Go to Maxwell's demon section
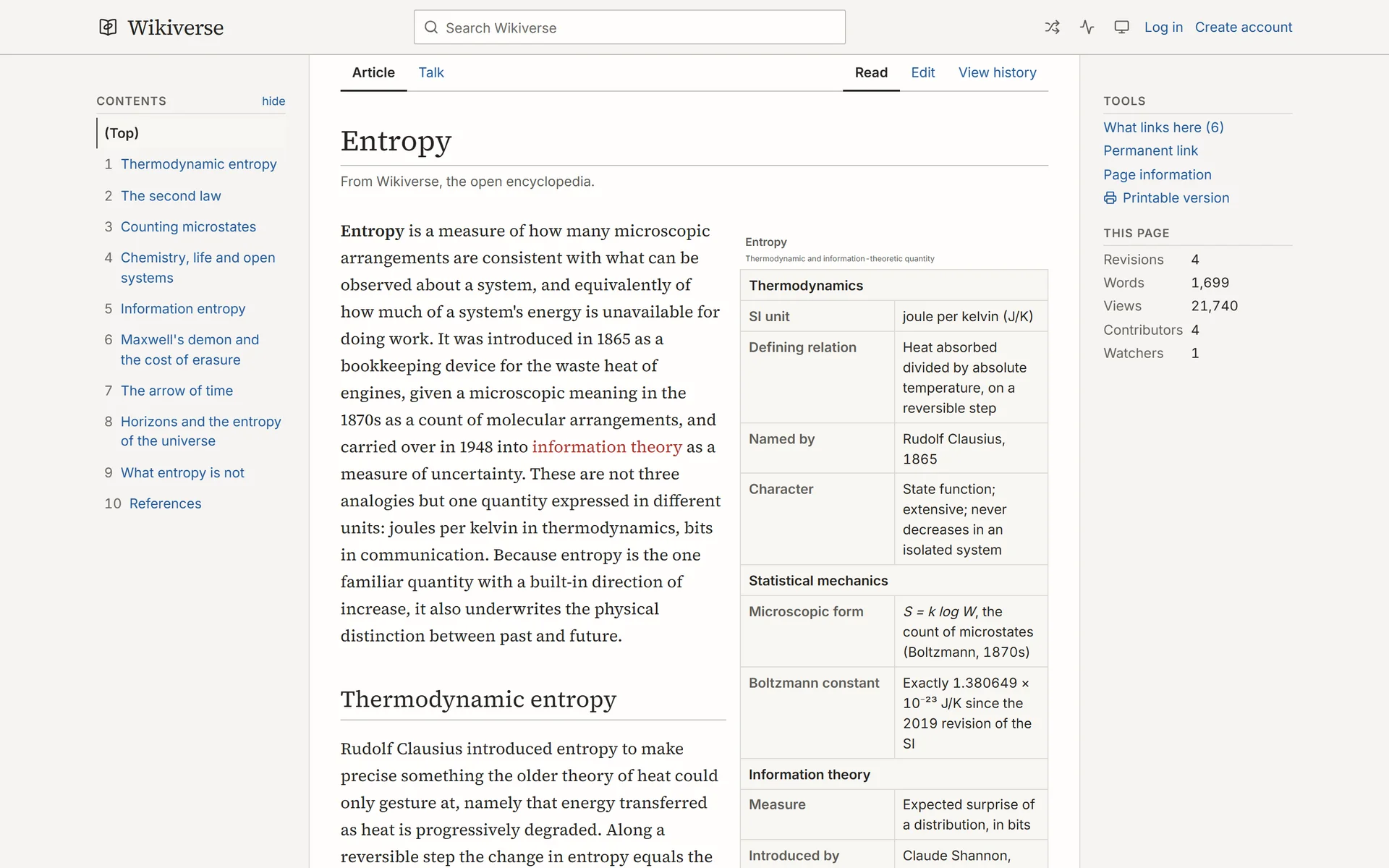Viewport: 1389px width, 868px height. pos(190,349)
